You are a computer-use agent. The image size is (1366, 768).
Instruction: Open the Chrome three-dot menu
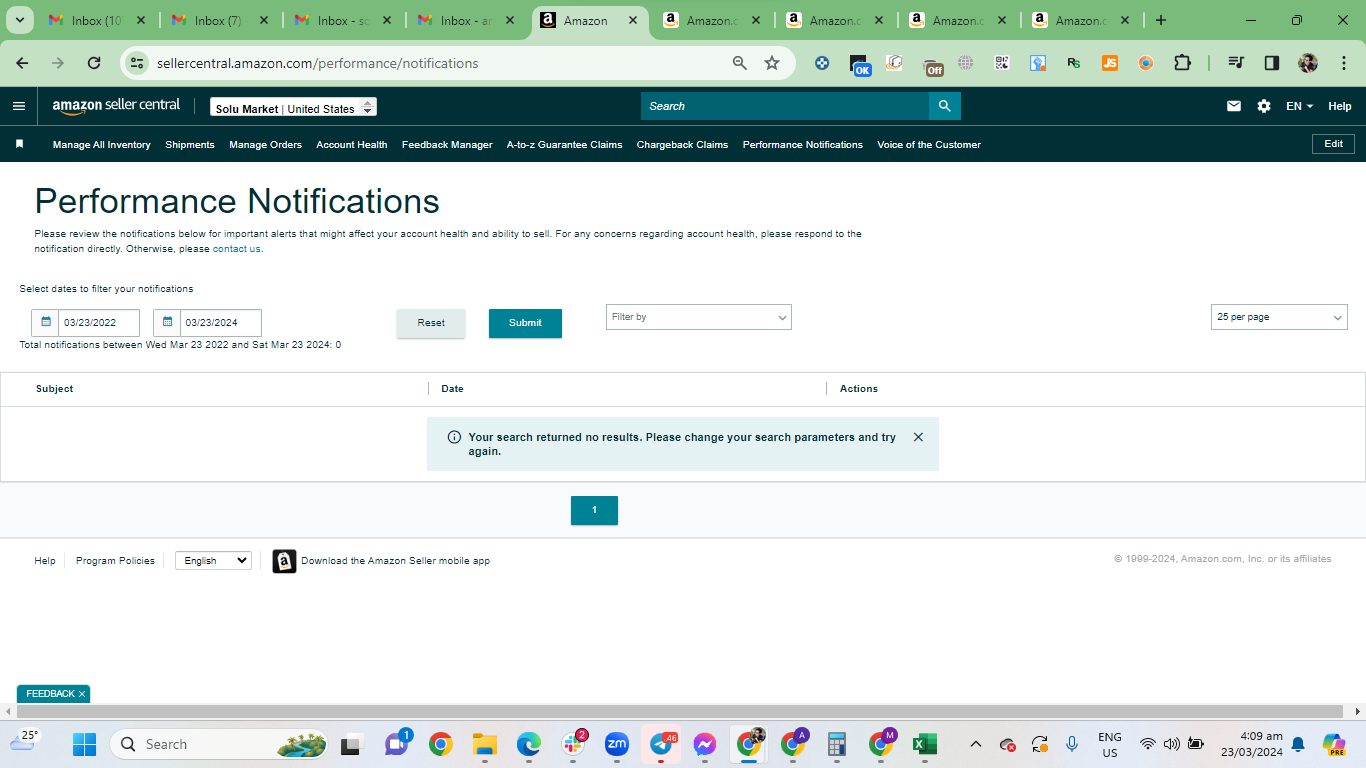point(1343,63)
